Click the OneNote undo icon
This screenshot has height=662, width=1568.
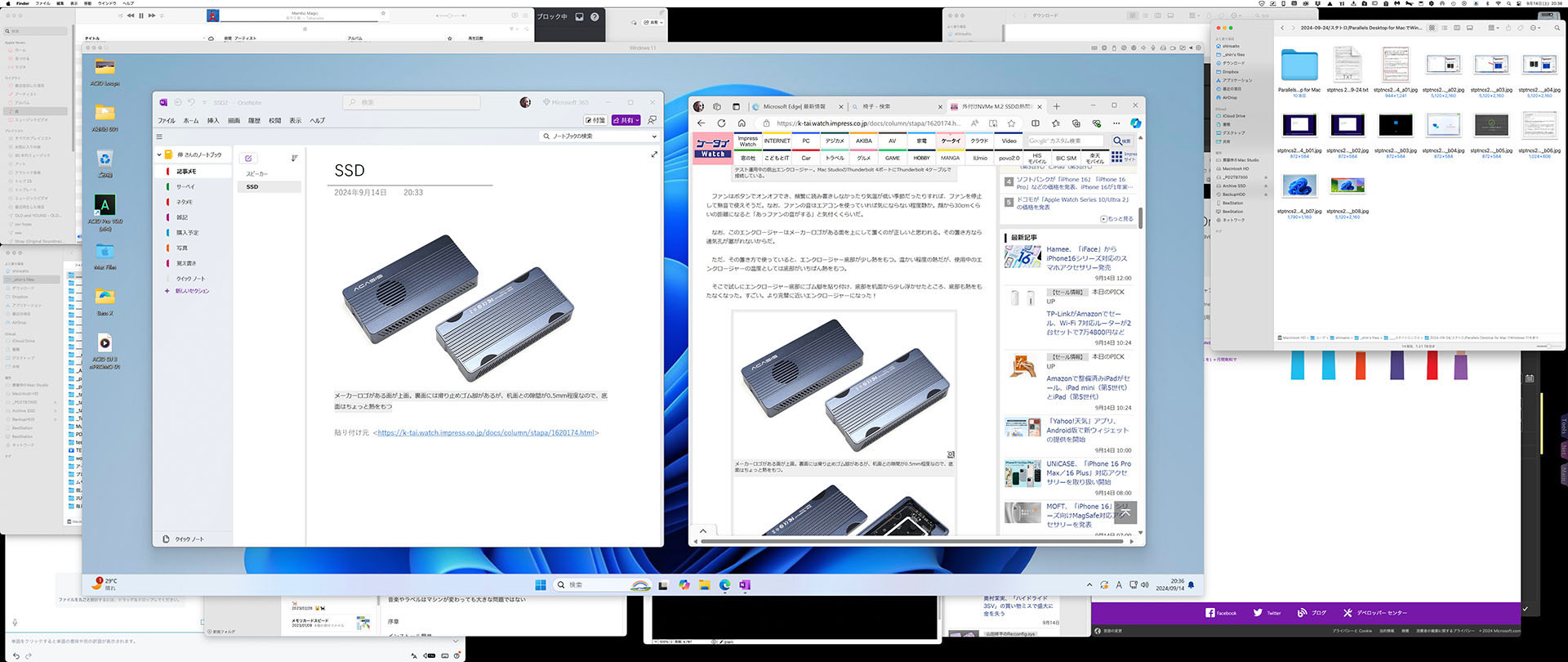click(191, 102)
